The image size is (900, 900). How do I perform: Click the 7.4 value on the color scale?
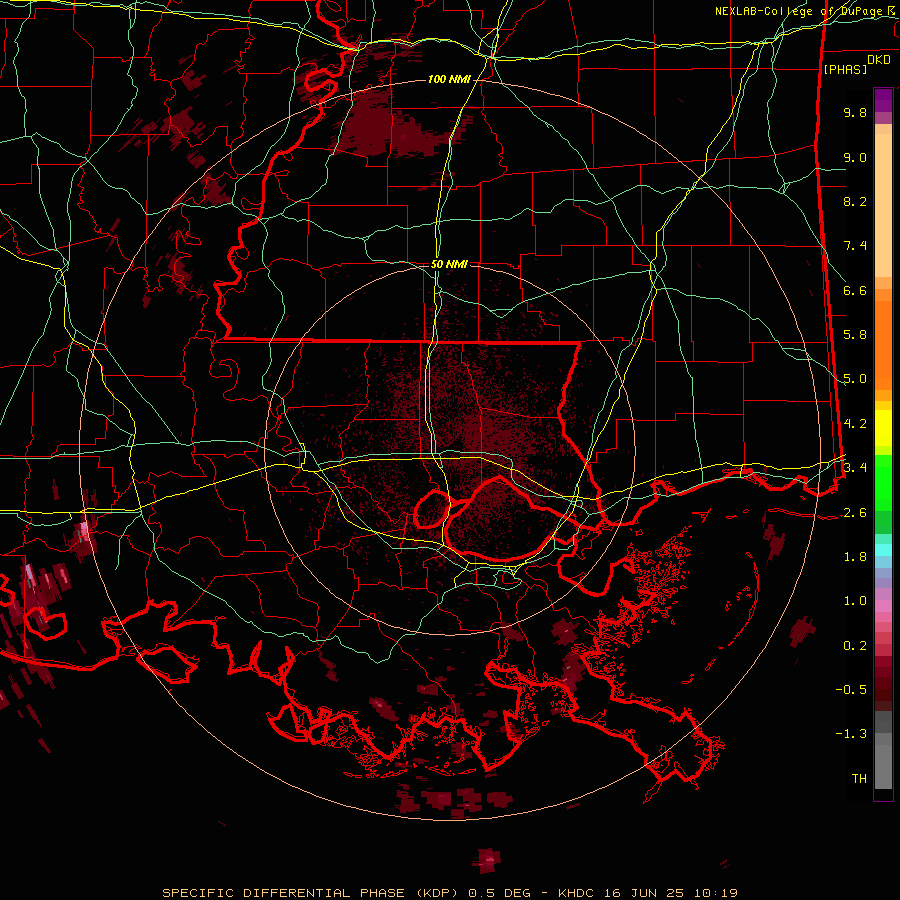855,246
